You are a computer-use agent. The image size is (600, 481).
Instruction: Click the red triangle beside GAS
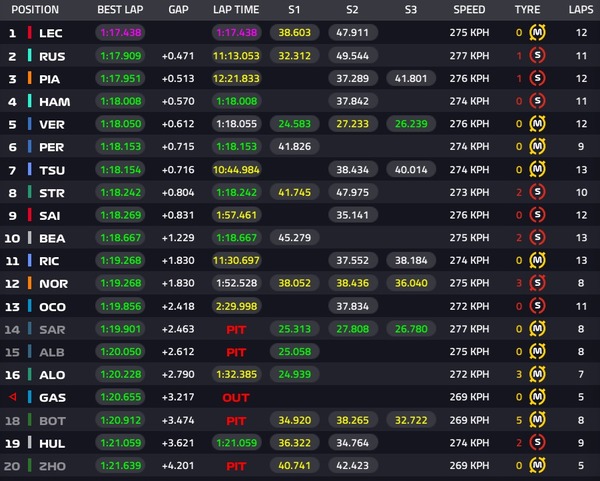point(12,397)
